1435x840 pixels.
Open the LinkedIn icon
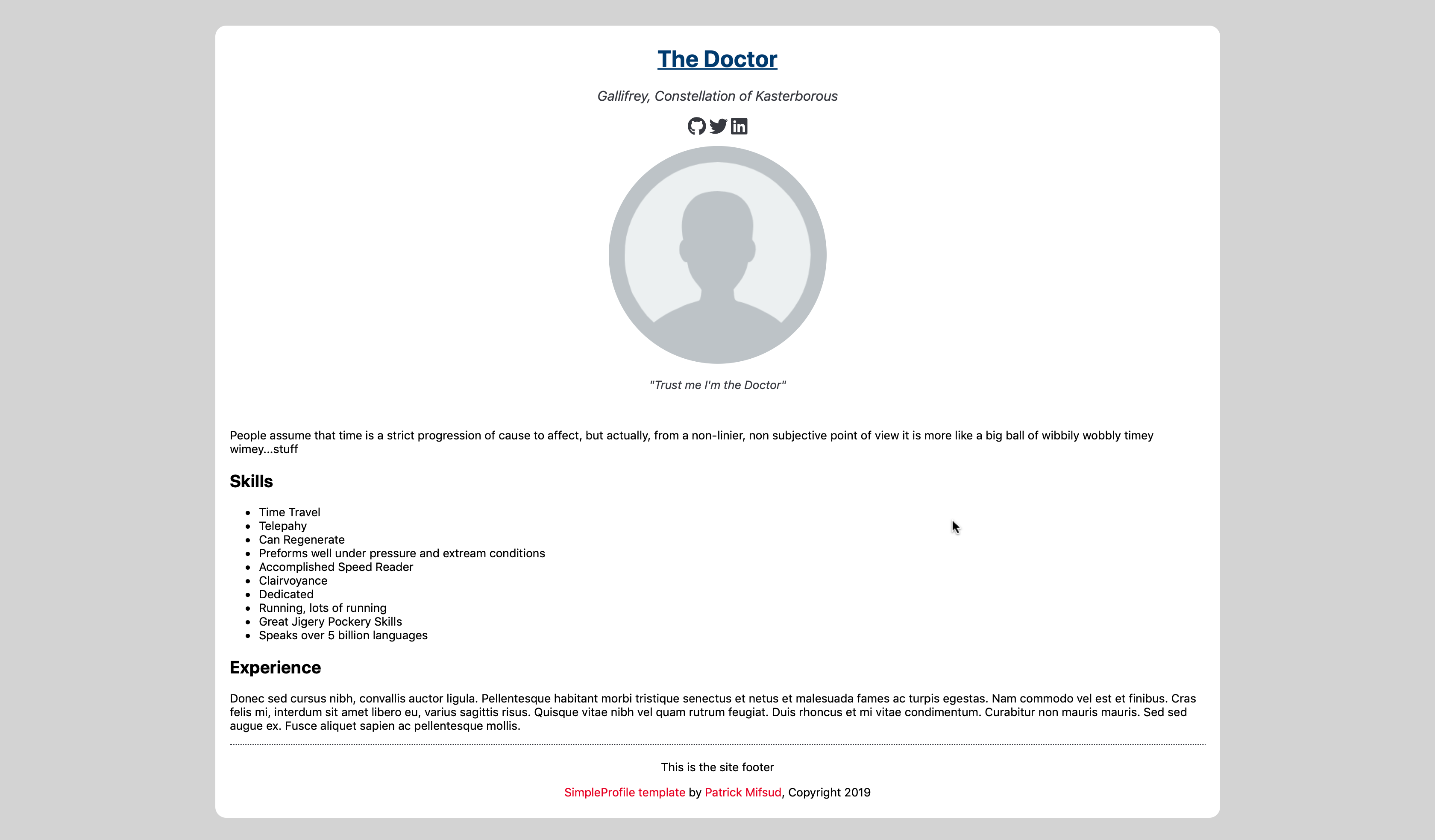[x=739, y=126]
